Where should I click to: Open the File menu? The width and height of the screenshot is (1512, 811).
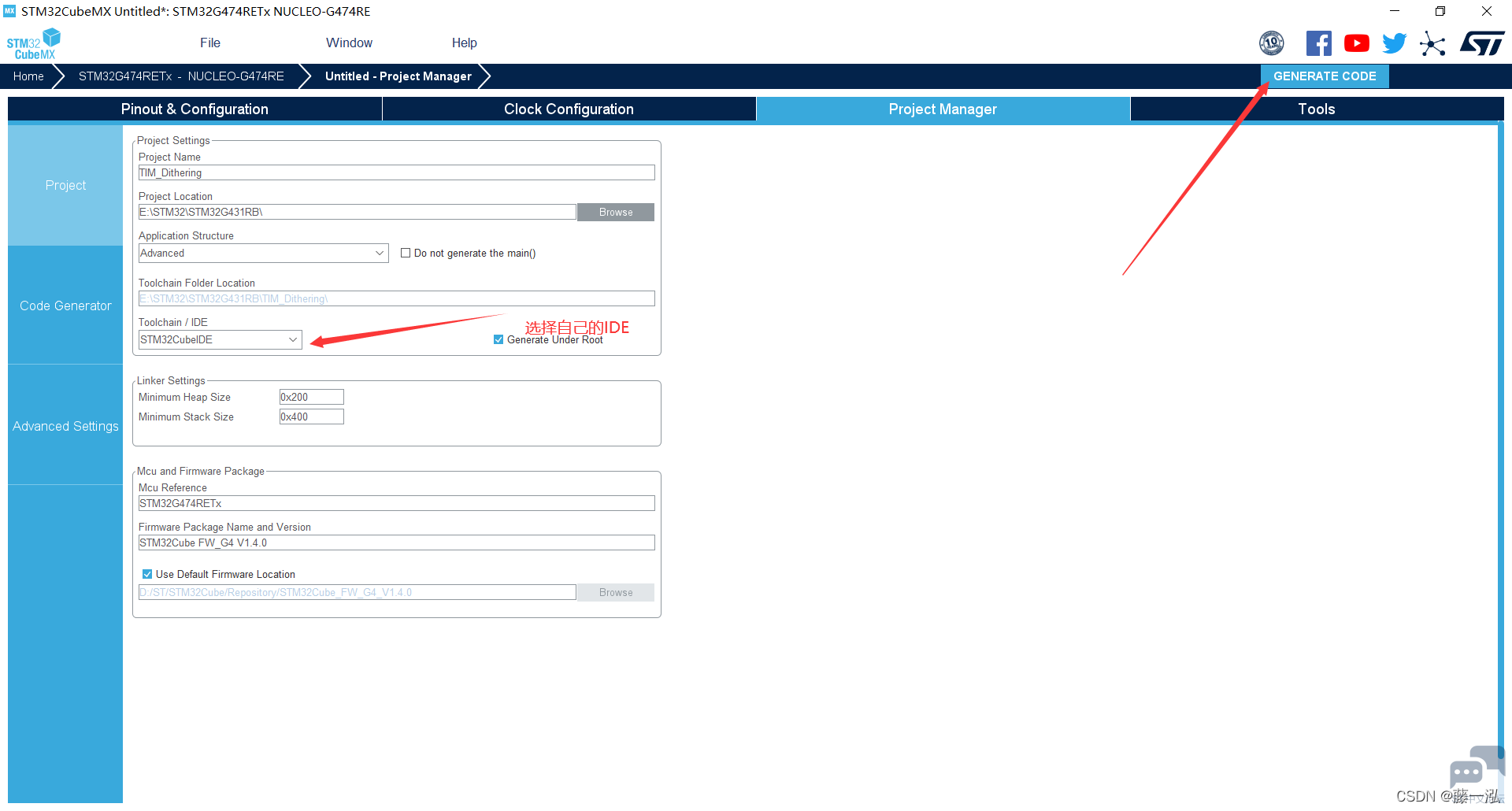pyautogui.click(x=210, y=43)
